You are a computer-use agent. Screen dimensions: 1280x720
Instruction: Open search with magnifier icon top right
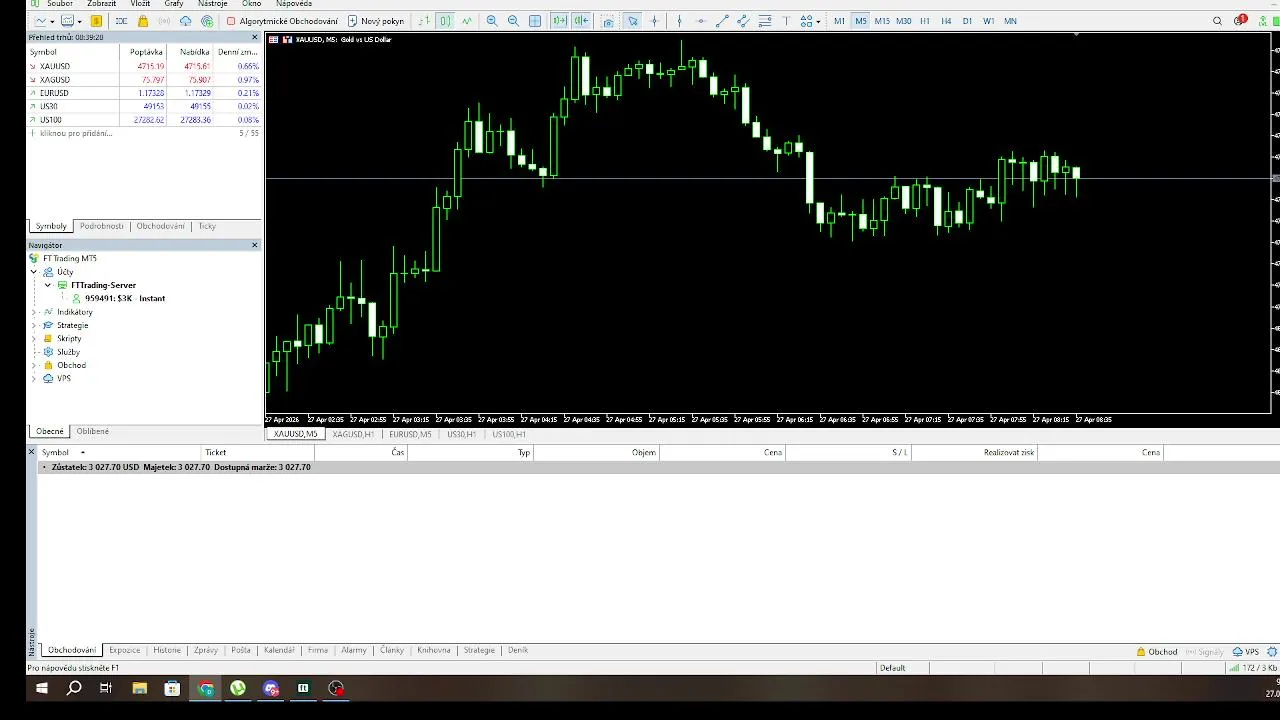pos(1217,21)
